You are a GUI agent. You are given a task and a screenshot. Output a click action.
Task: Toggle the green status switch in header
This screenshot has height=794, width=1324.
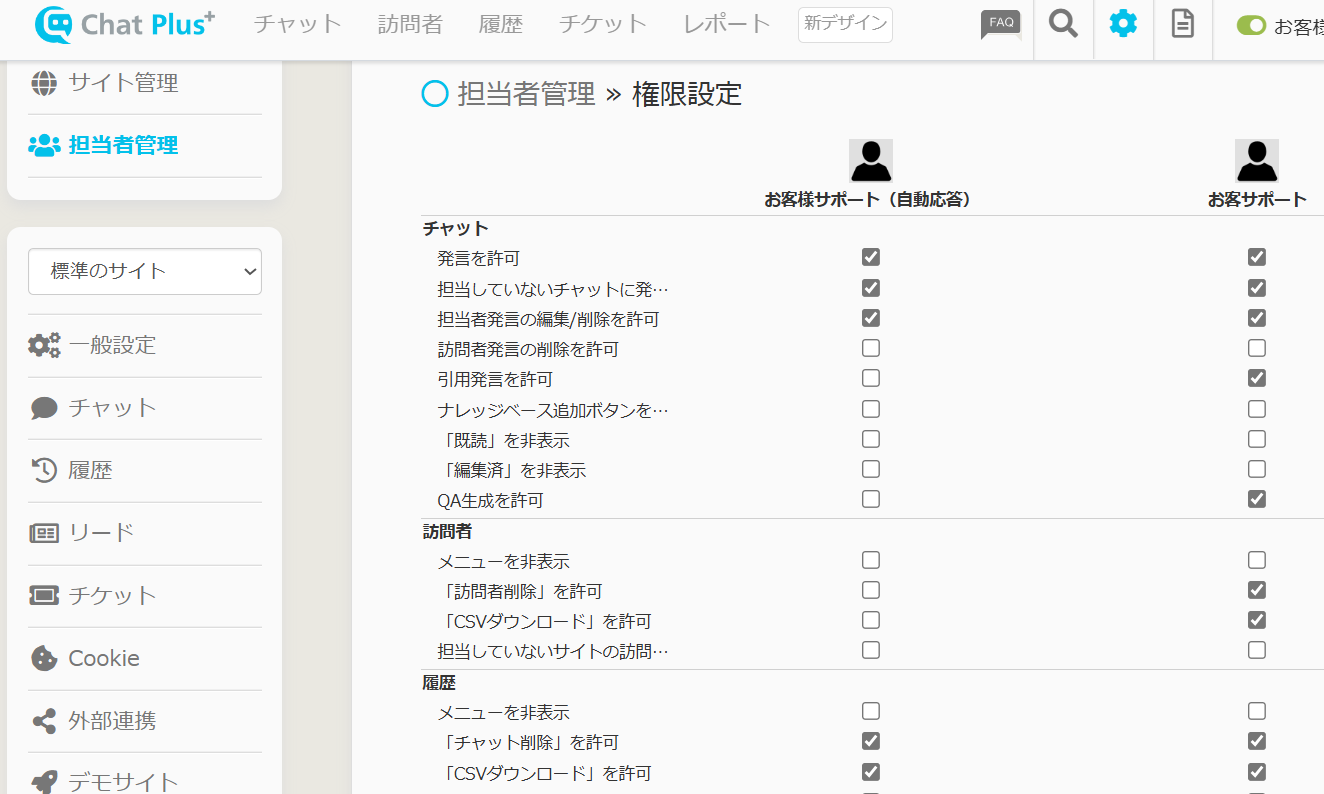tap(1251, 26)
